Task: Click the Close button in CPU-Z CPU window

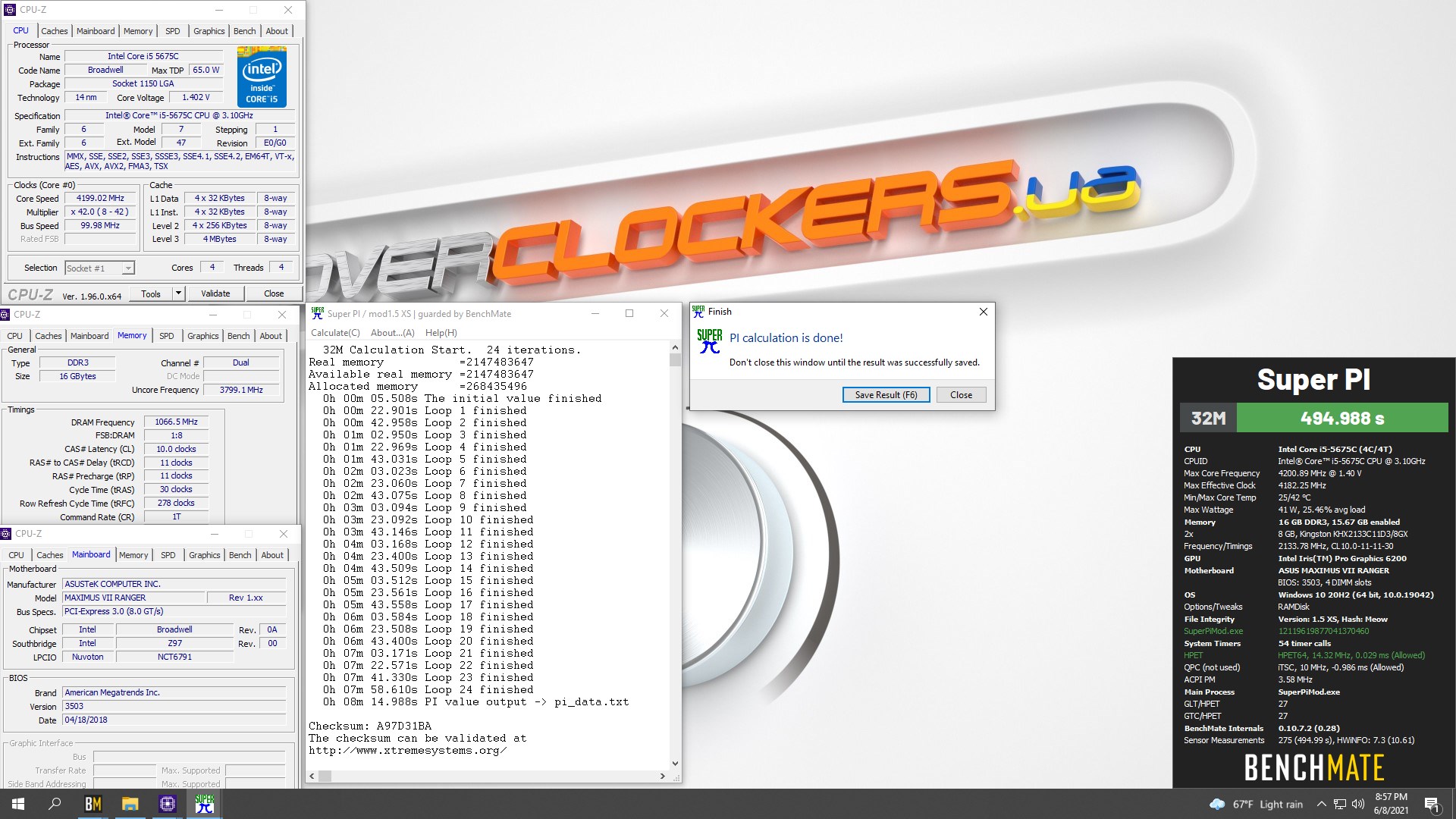Action: pyautogui.click(x=274, y=293)
